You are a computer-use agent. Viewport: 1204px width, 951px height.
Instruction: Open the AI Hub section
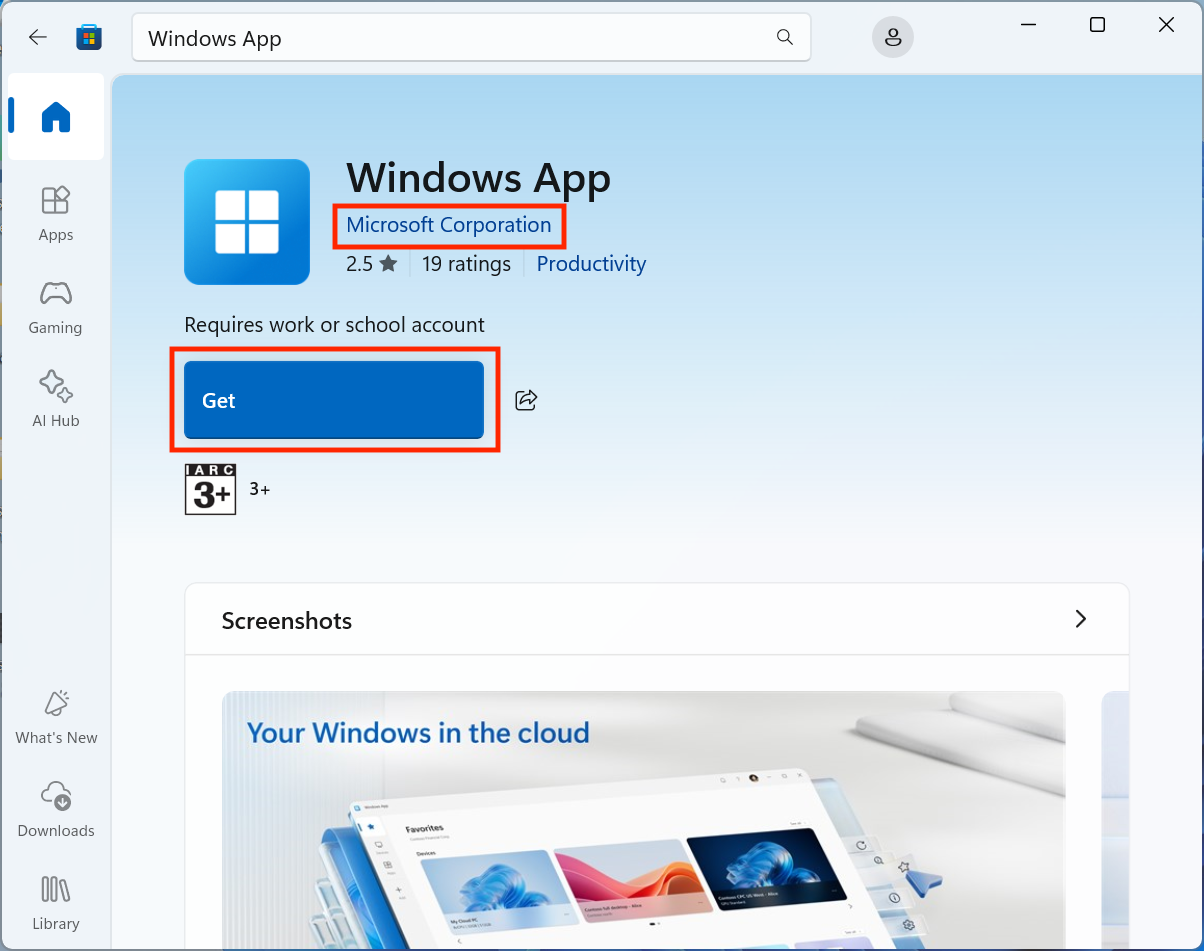pyautogui.click(x=55, y=399)
